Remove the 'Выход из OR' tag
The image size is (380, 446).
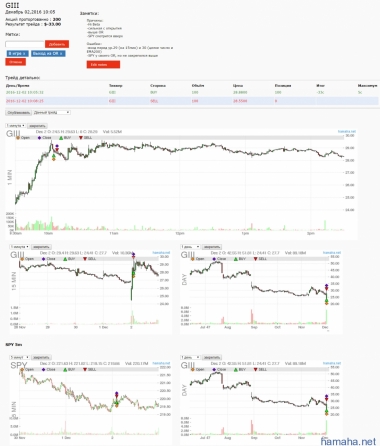(61, 53)
